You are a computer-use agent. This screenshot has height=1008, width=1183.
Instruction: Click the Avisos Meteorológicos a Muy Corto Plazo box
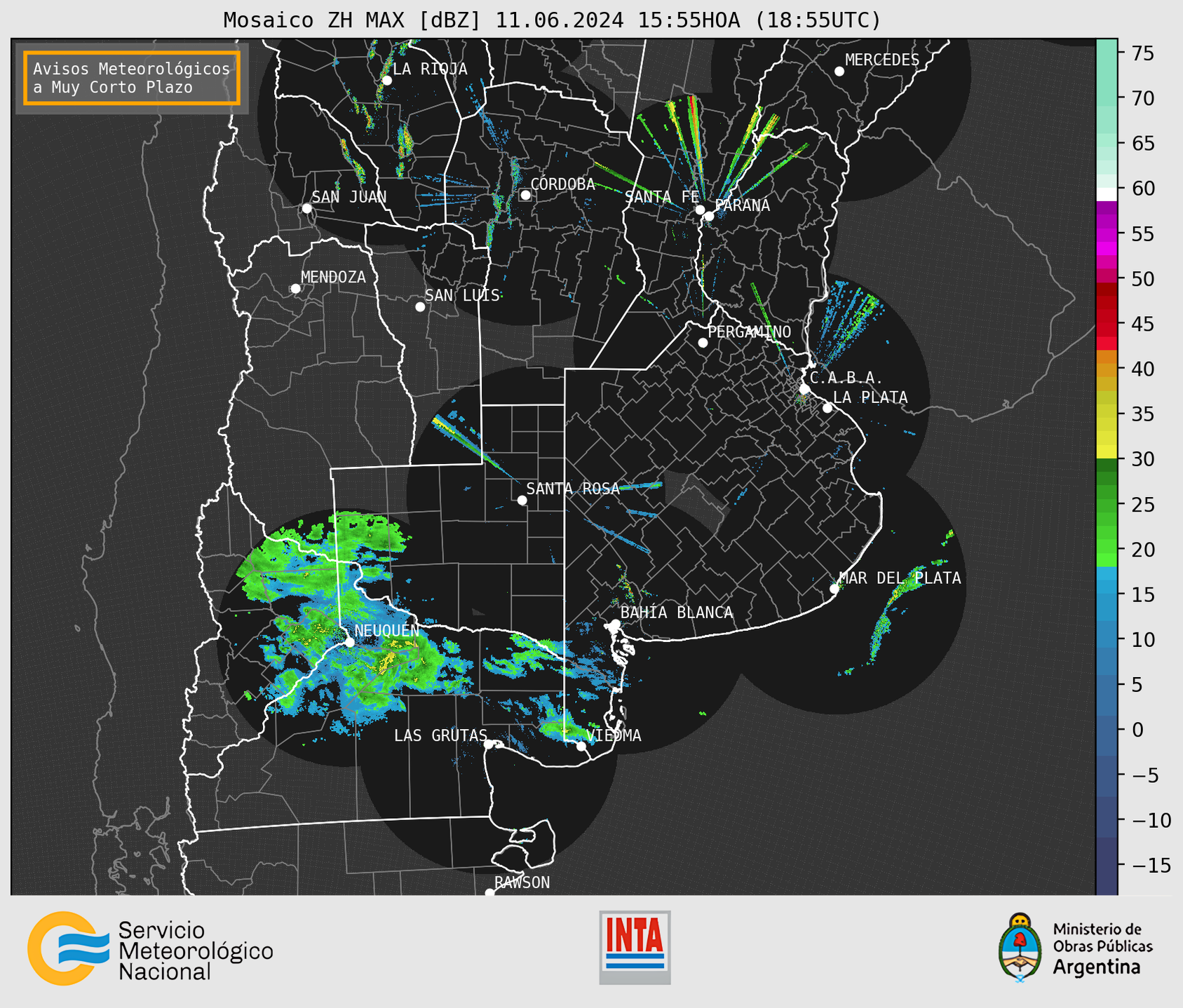[x=132, y=78]
